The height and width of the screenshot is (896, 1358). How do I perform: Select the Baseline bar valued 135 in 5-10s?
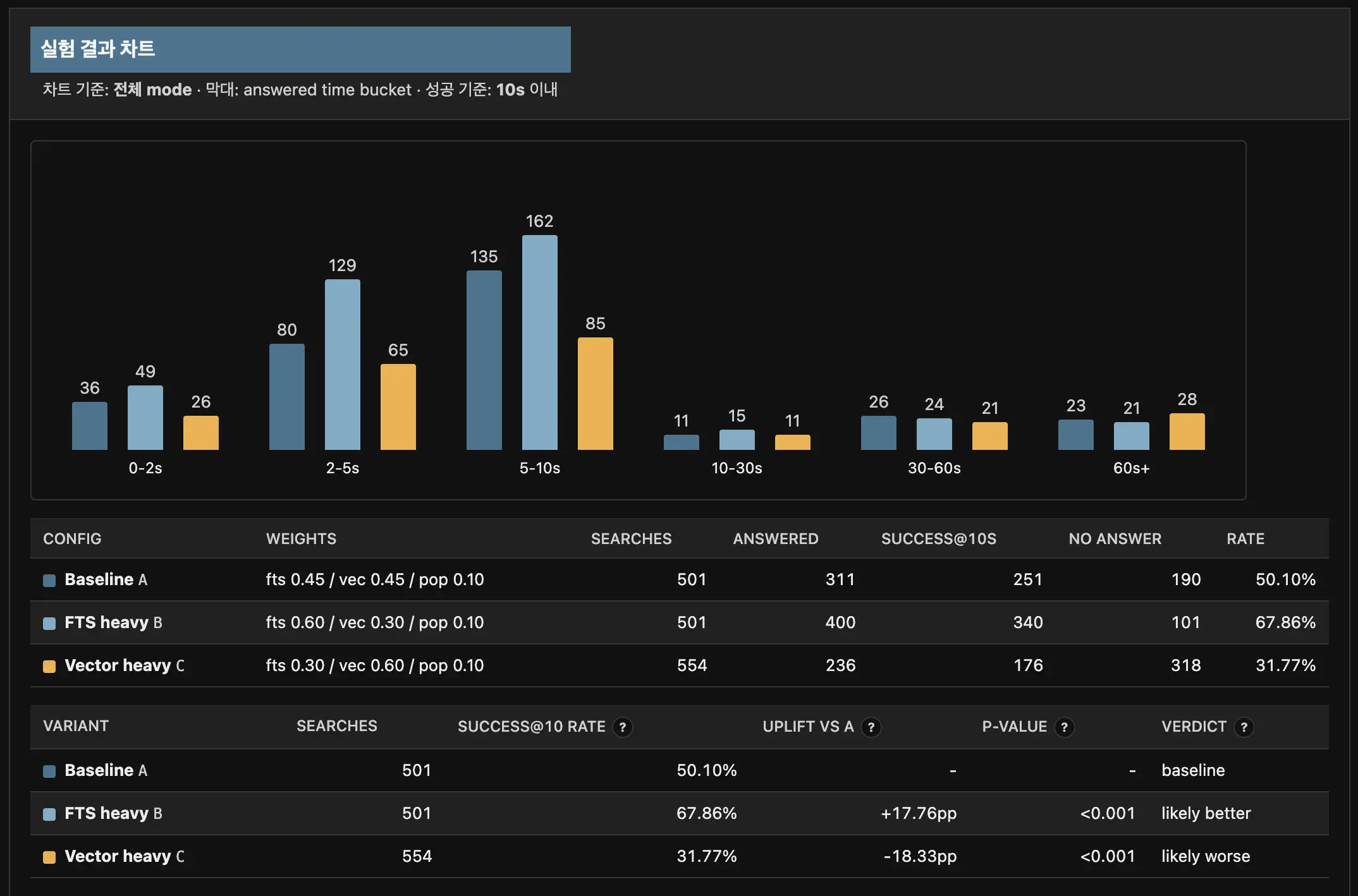point(484,360)
